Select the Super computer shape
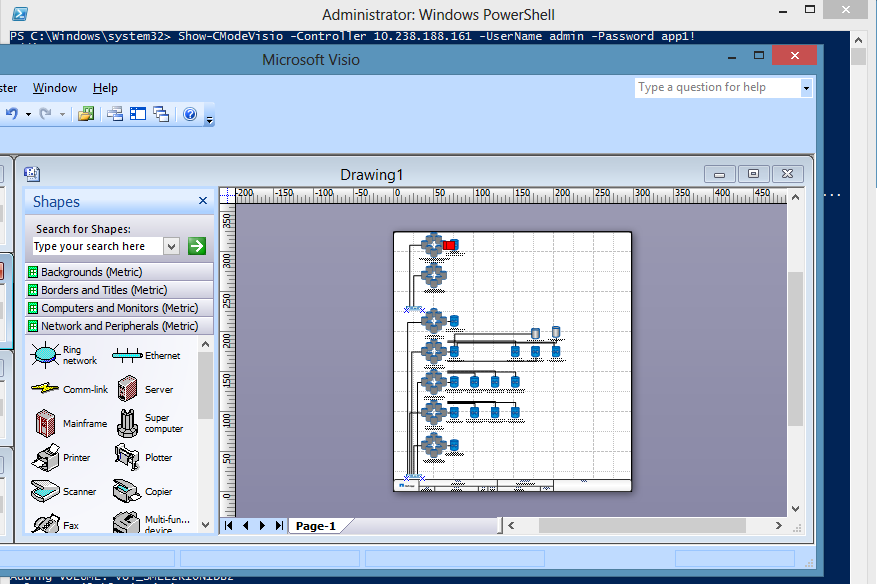Screen dimensions: 878x584 click(127, 423)
